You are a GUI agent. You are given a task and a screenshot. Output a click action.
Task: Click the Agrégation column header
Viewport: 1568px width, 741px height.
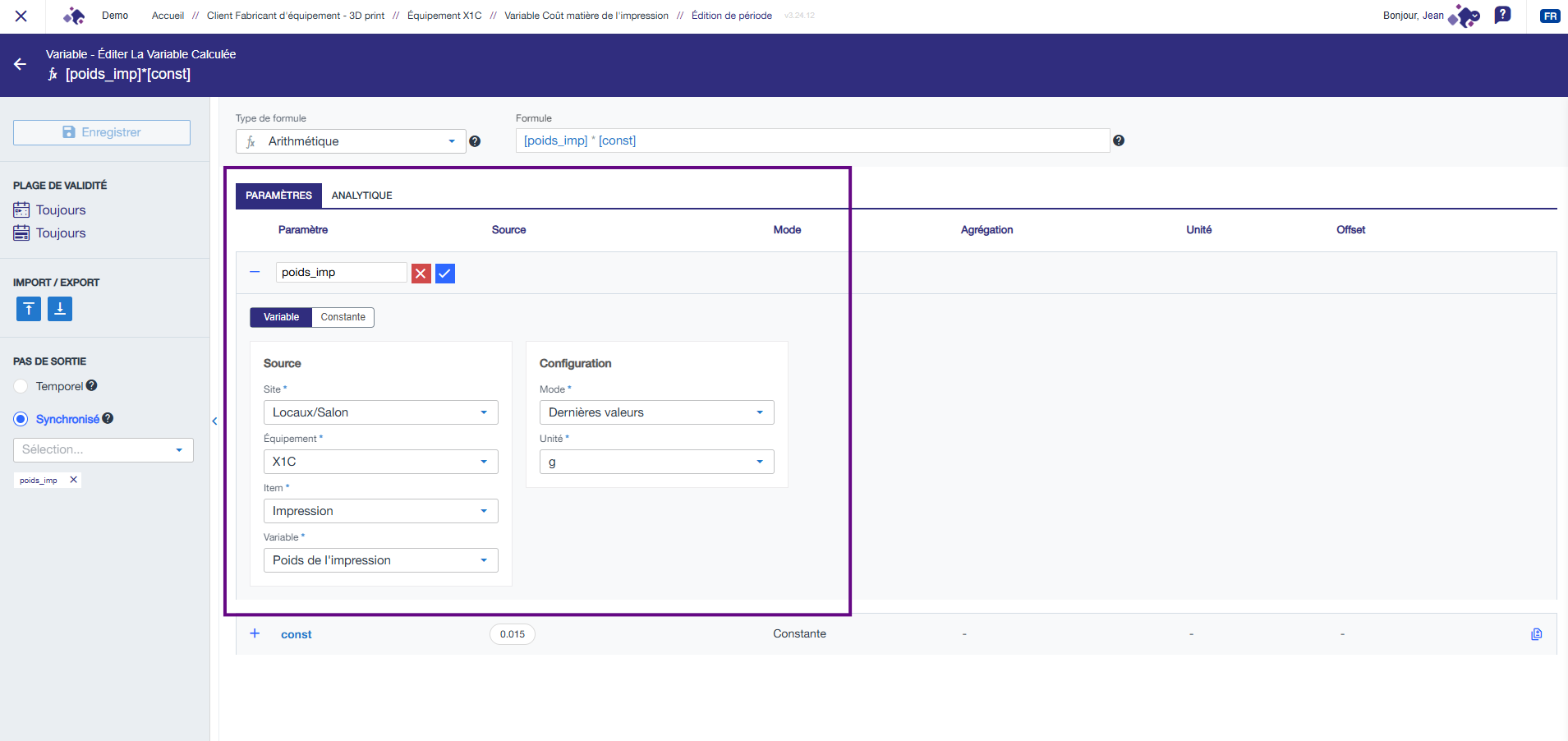coord(986,230)
